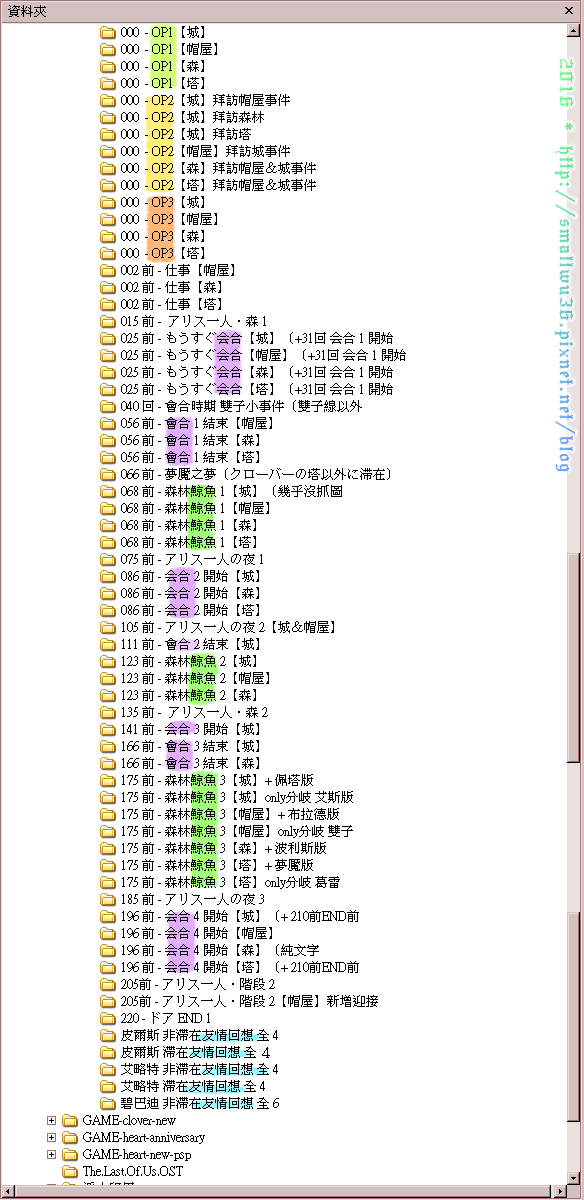This screenshot has height=1200, width=584.
Task: Click folder icon of 068前 - 森林鯨魚1【帽屋】
Action: click(x=108, y=508)
